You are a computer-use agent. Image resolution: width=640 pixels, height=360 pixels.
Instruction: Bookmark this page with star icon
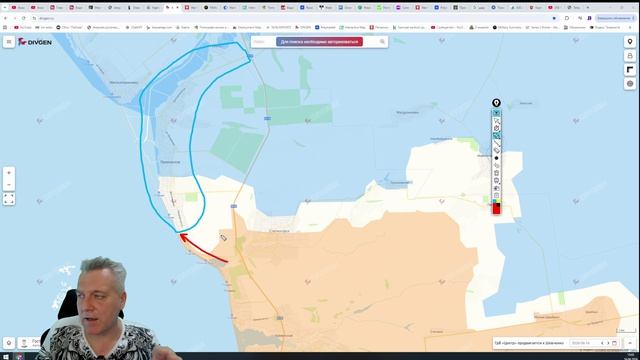[554, 18]
